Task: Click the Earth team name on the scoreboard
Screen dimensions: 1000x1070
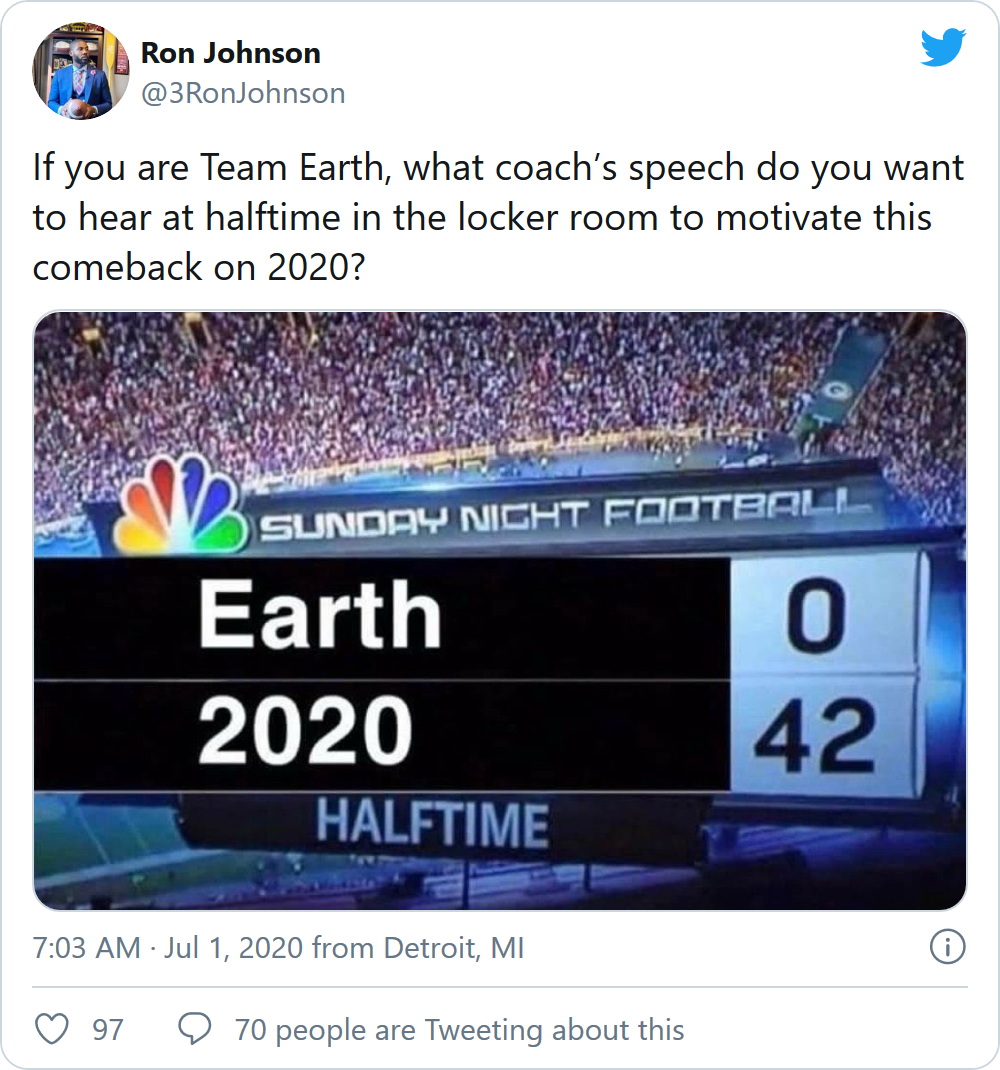Action: (x=319, y=616)
